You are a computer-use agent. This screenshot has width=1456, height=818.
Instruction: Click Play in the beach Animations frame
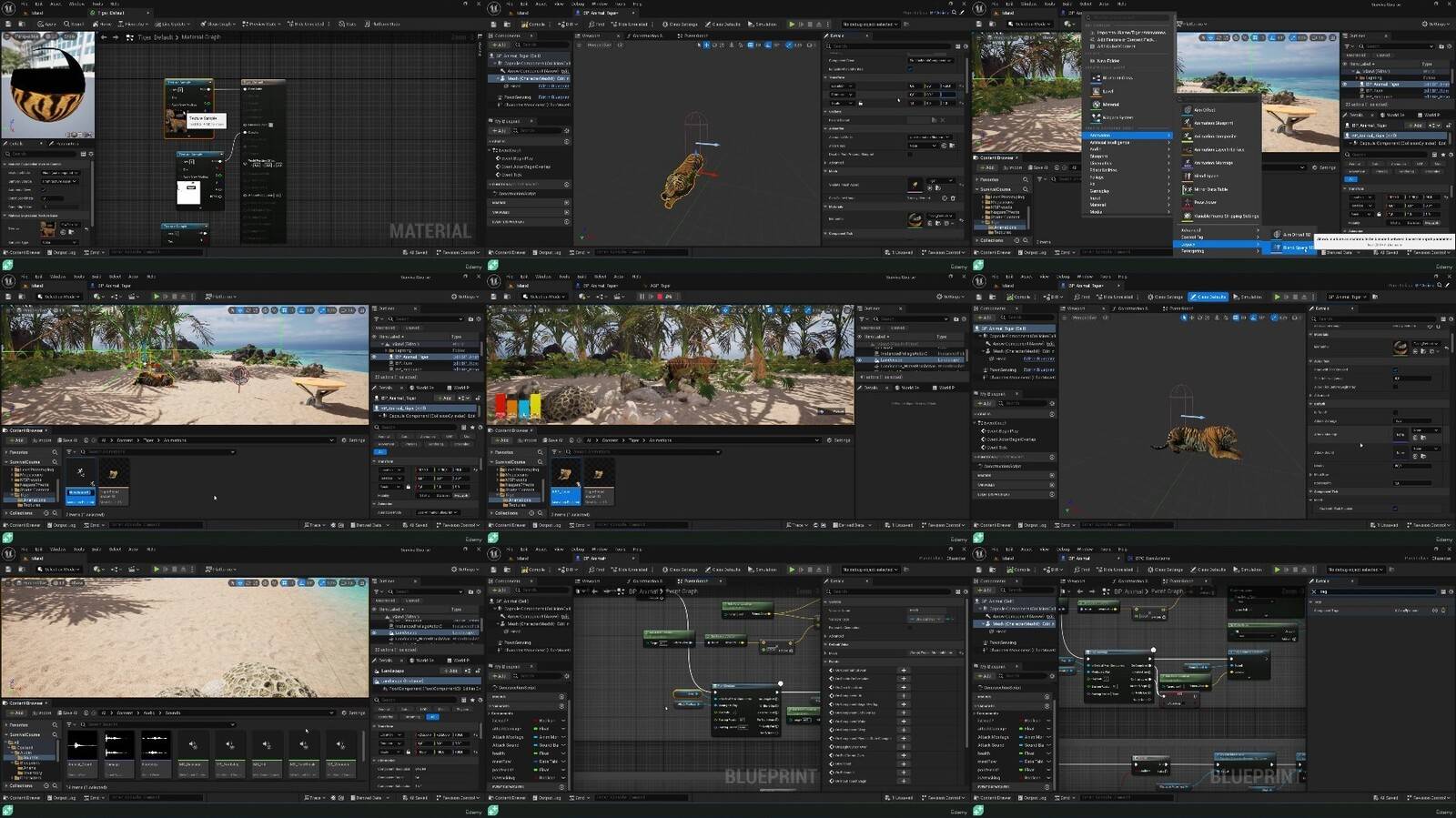point(156,297)
